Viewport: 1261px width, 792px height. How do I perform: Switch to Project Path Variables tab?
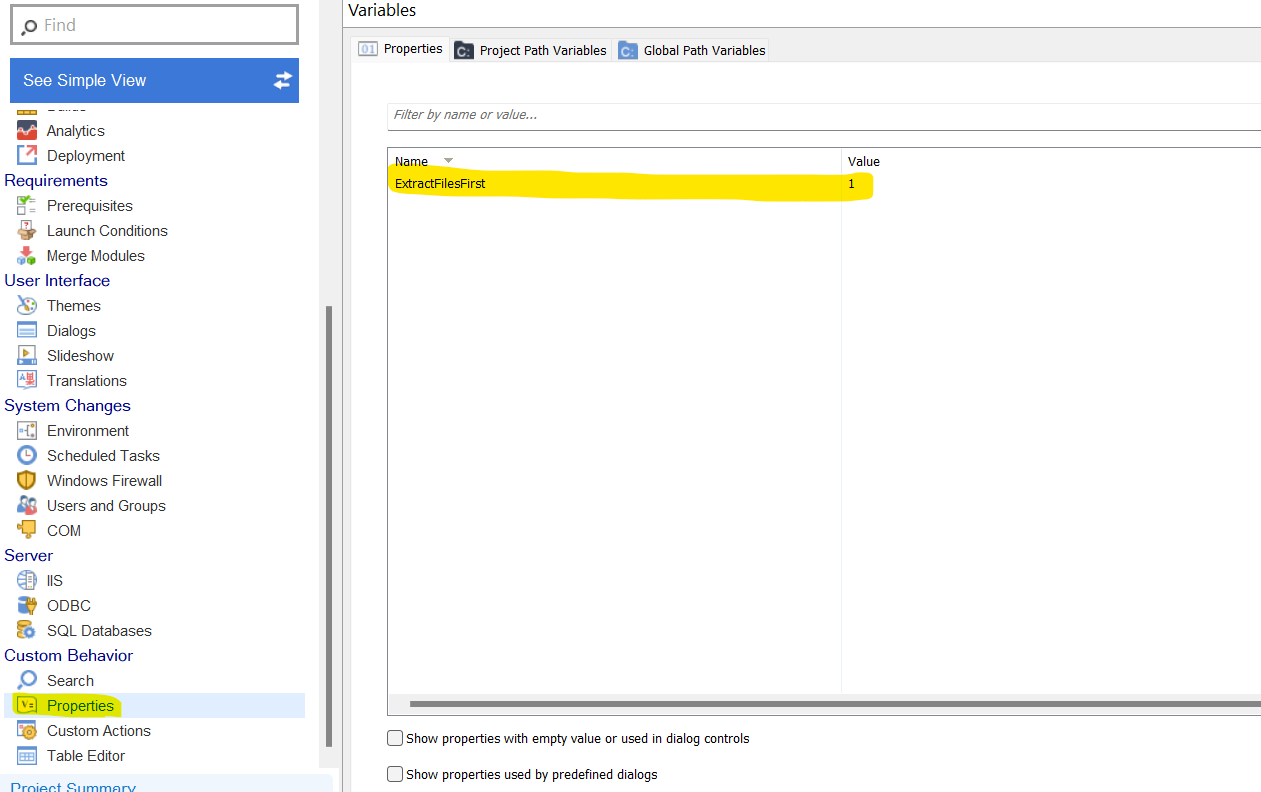(531, 50)
